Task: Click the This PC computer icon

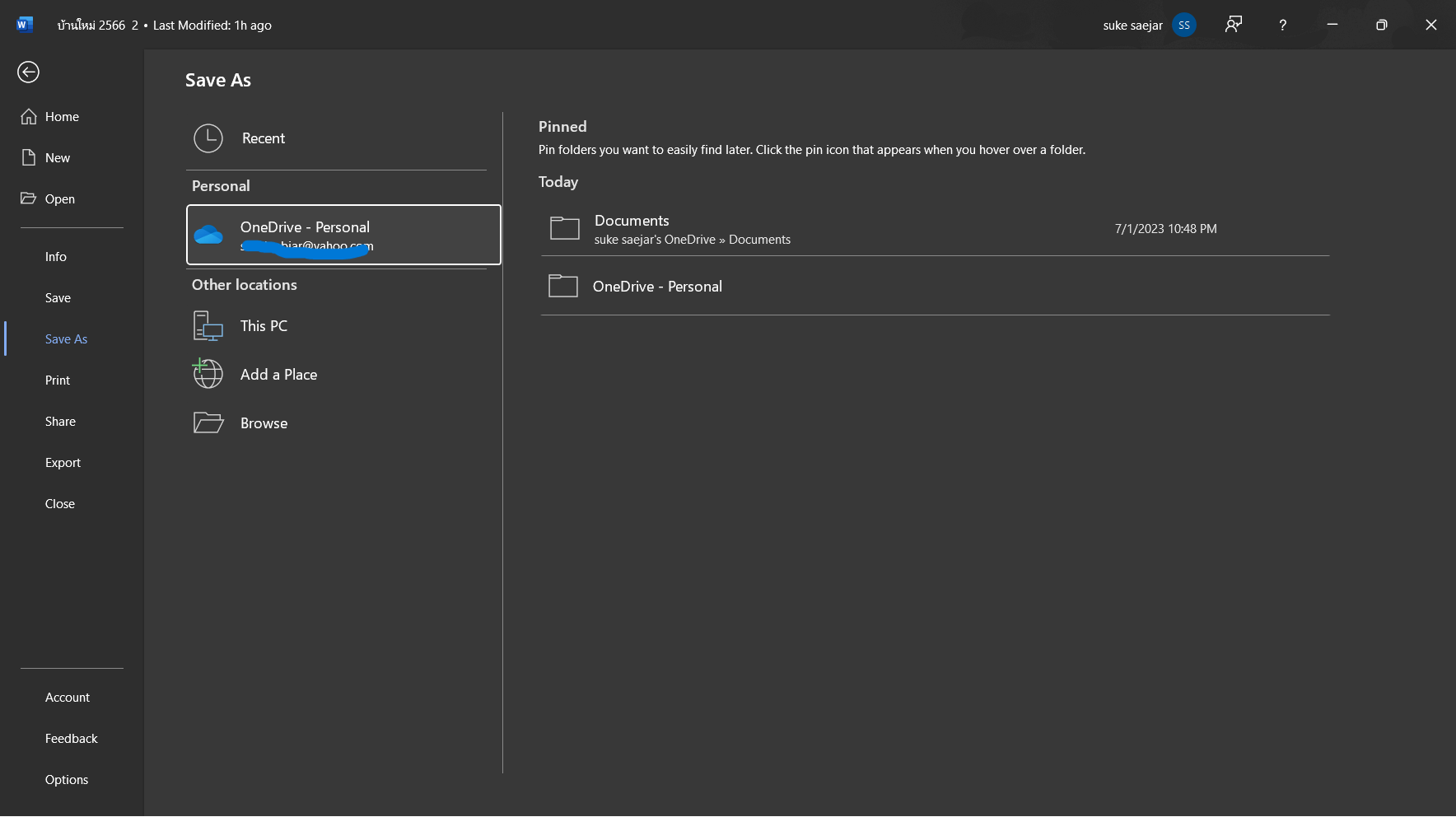Action: pos(208,326)
